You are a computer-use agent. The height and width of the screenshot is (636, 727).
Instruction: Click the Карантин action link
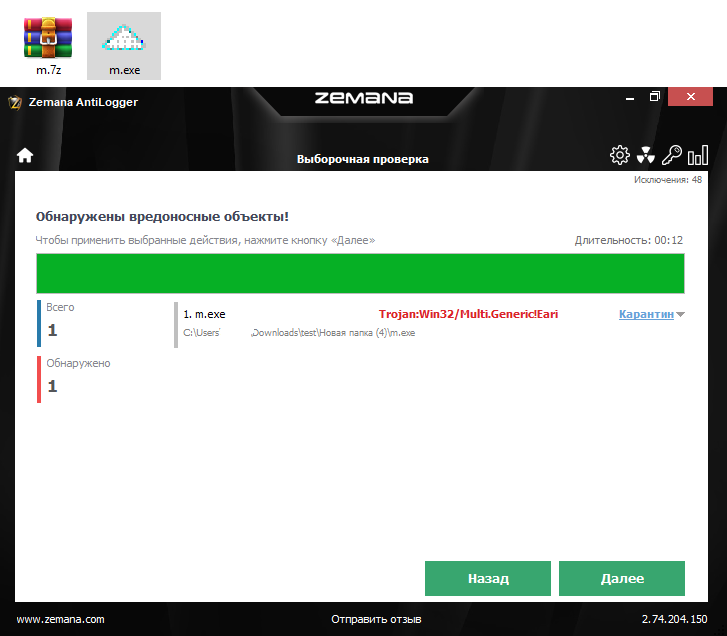[x=646, y=314]
